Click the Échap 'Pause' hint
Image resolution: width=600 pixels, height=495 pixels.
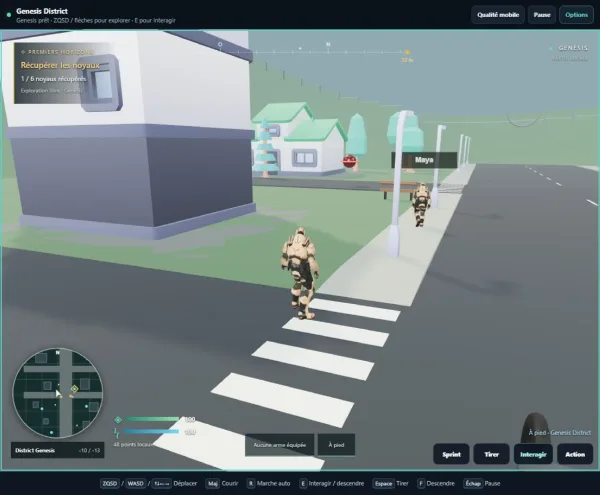pyautogui.click(x=482, y=484)
